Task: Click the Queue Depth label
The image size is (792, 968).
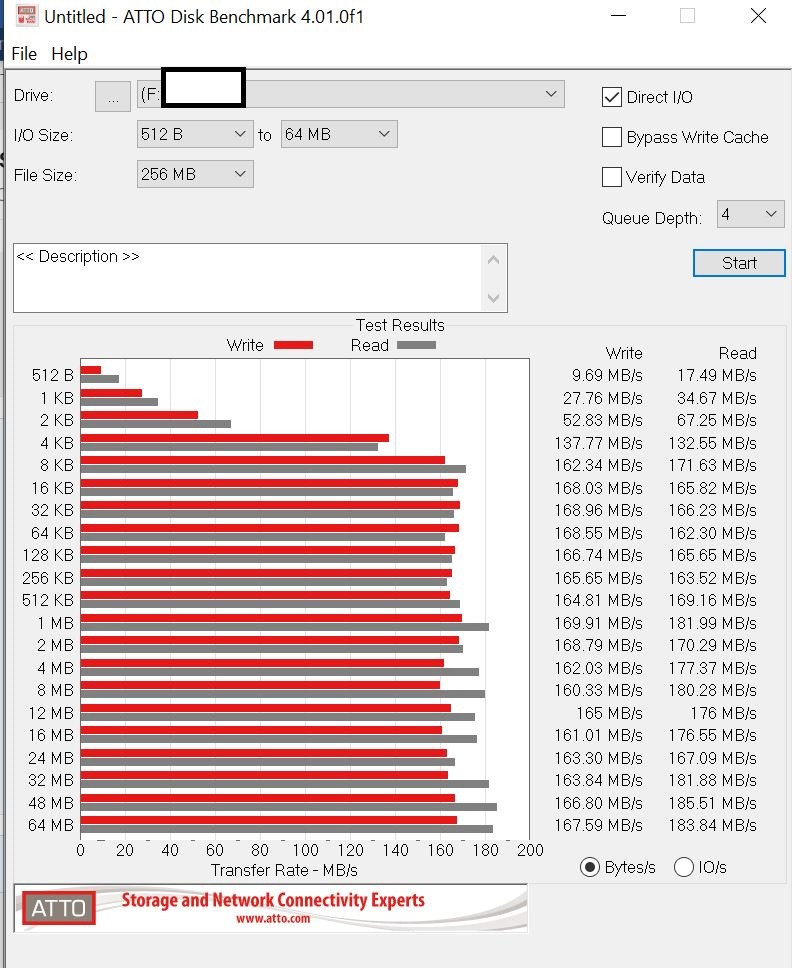Action: 652,219
